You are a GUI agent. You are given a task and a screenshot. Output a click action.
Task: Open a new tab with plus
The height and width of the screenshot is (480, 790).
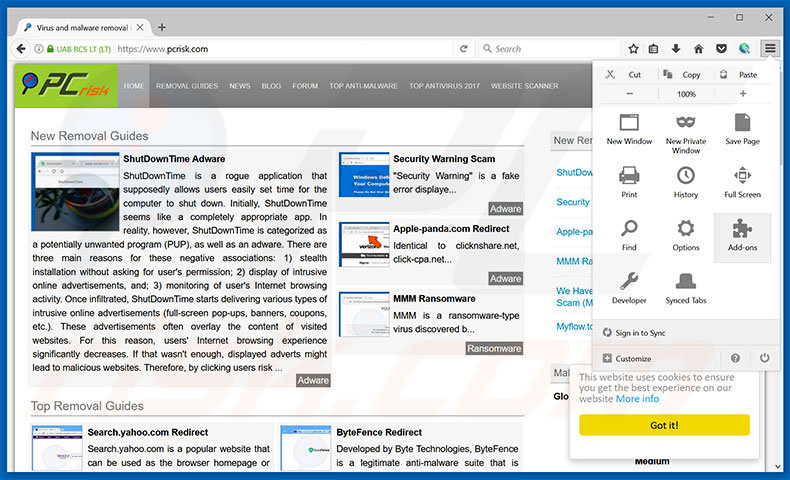tap(162, 27)
